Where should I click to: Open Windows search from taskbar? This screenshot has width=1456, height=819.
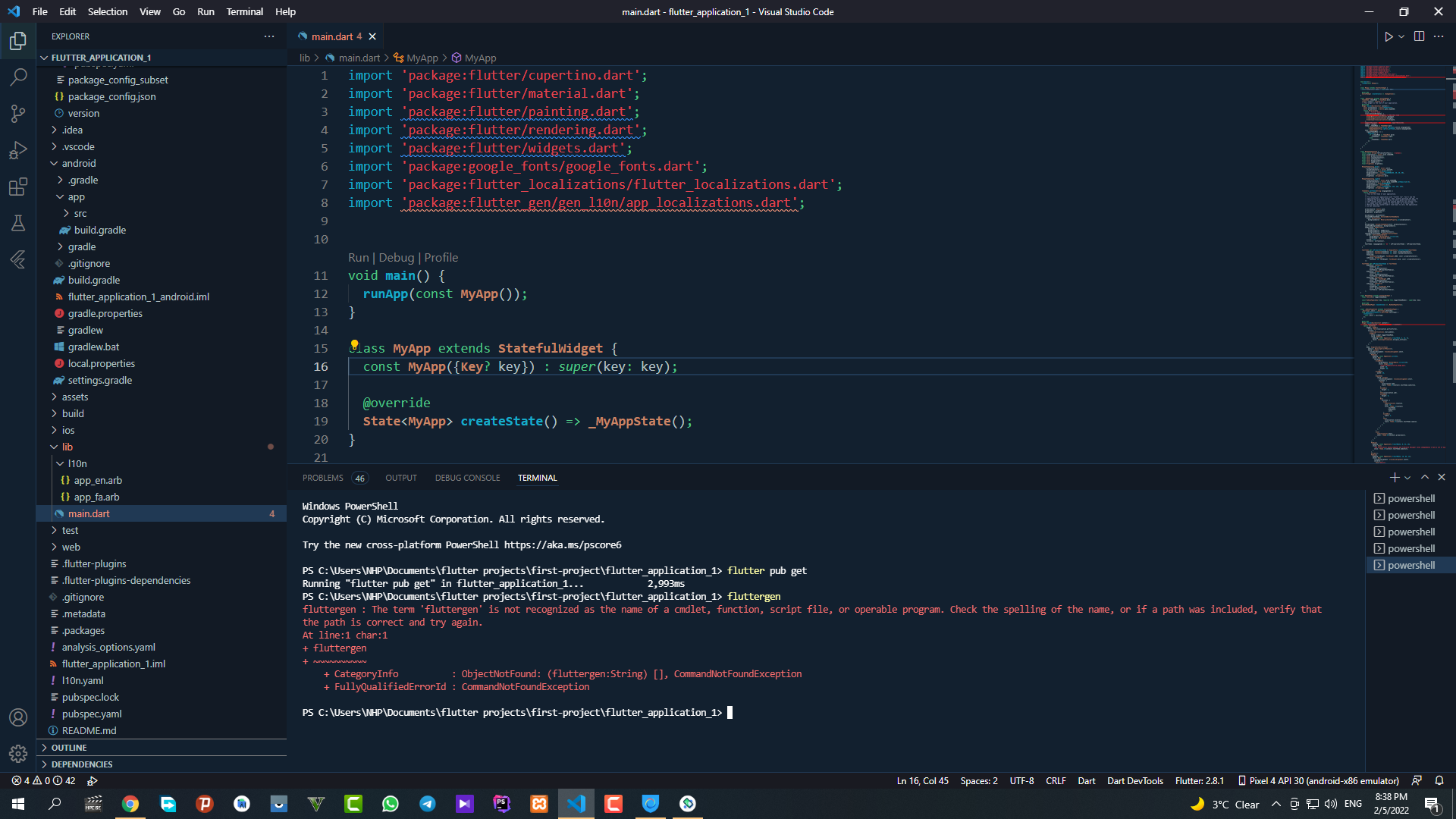tap(55, 804)
